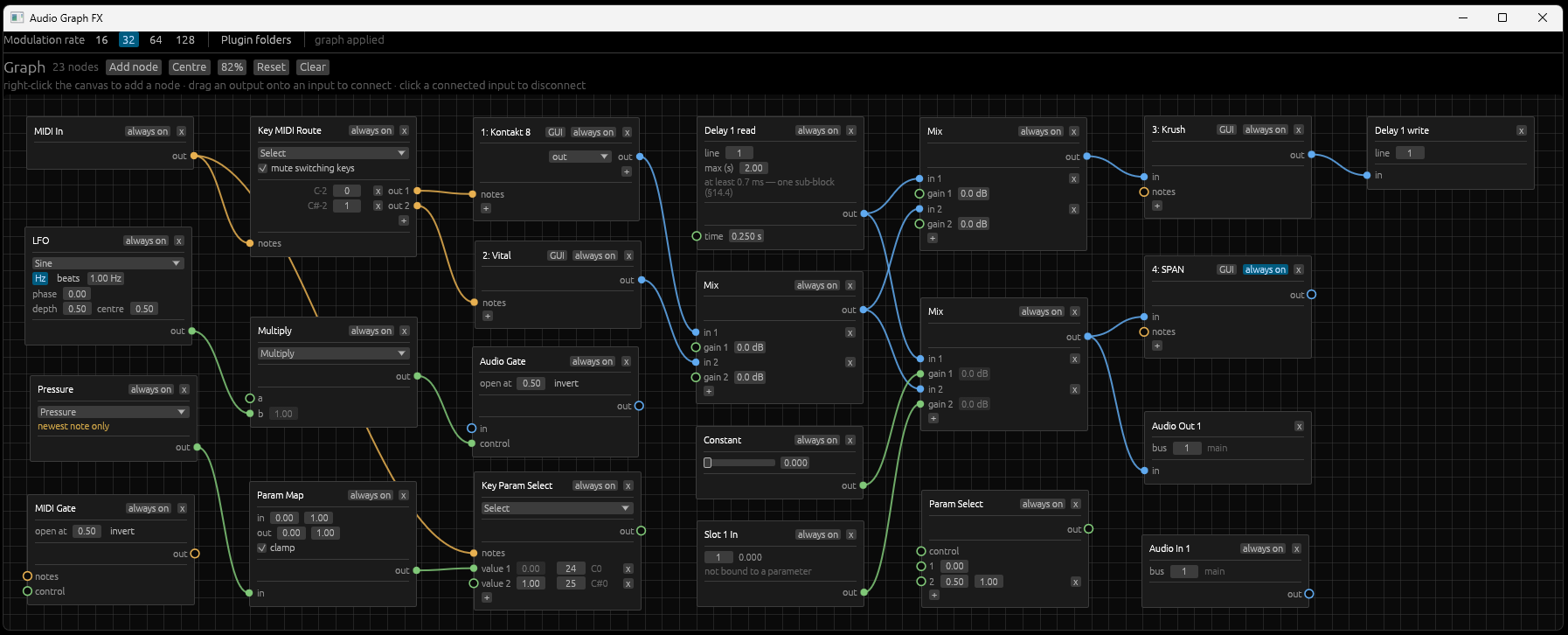Add a notes port on 2: Vital plus
This screenshot has width=1568, height=635.
click(488, 316)
